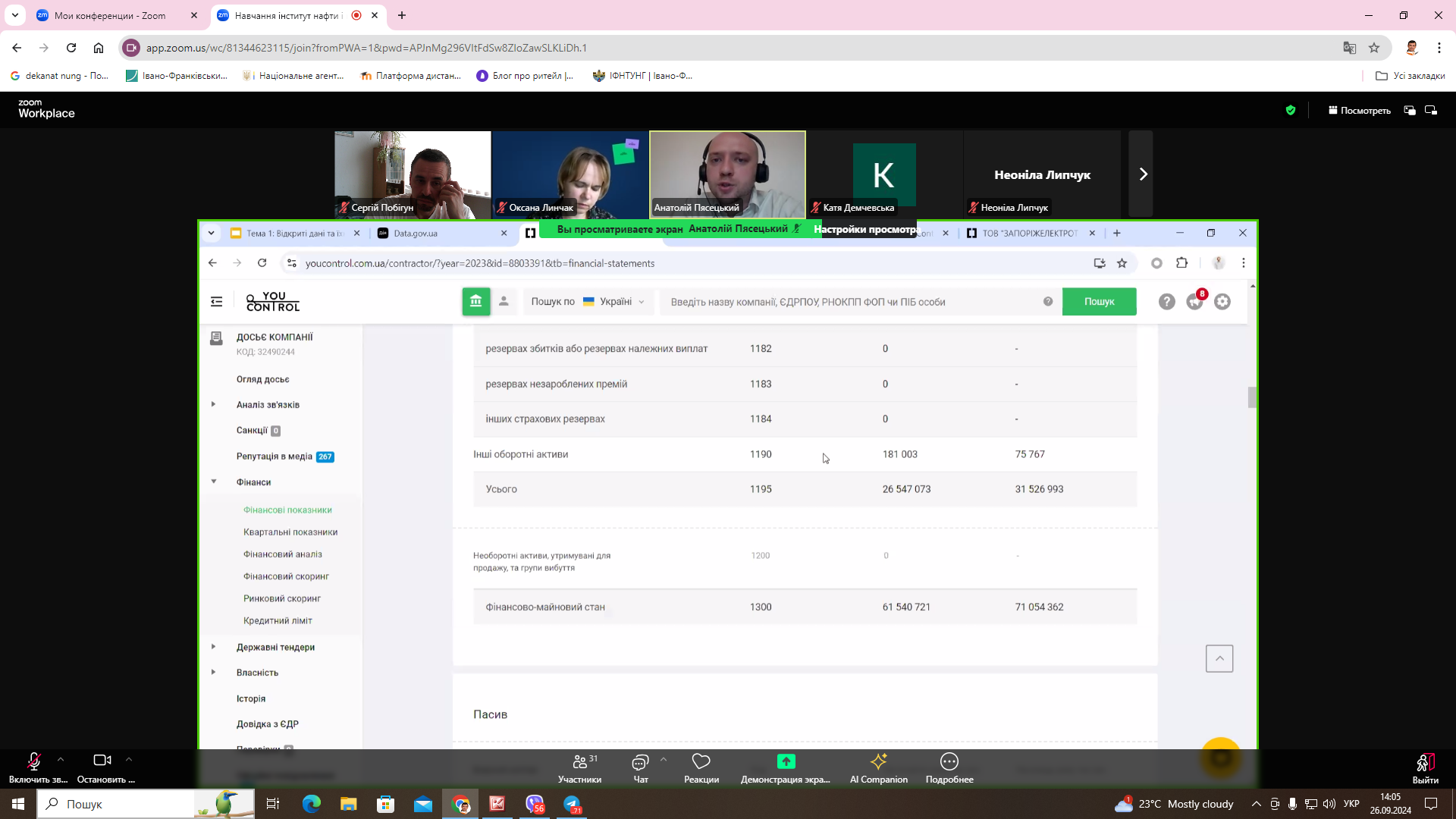Expand audio options arrow beside microphone
The image size is (1456, 819).
click(61, 759)
